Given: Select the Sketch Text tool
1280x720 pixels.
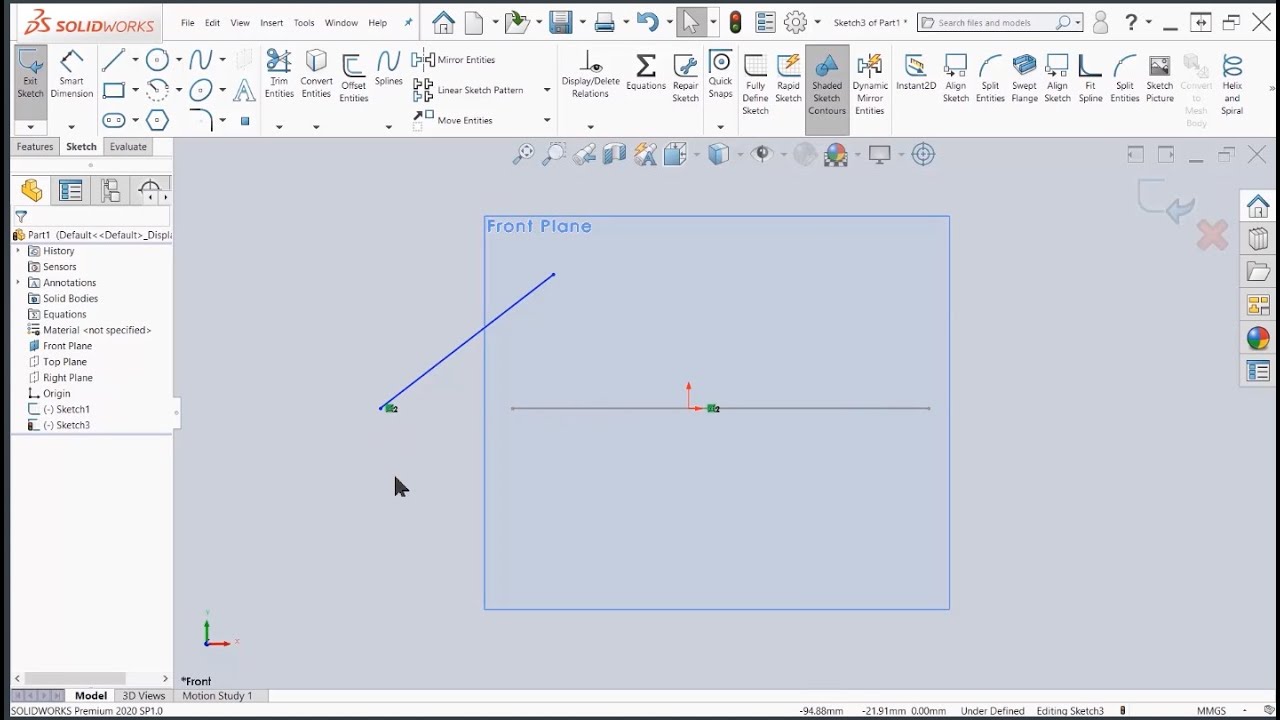Looking at the screenshot, I should coord(244,91).
